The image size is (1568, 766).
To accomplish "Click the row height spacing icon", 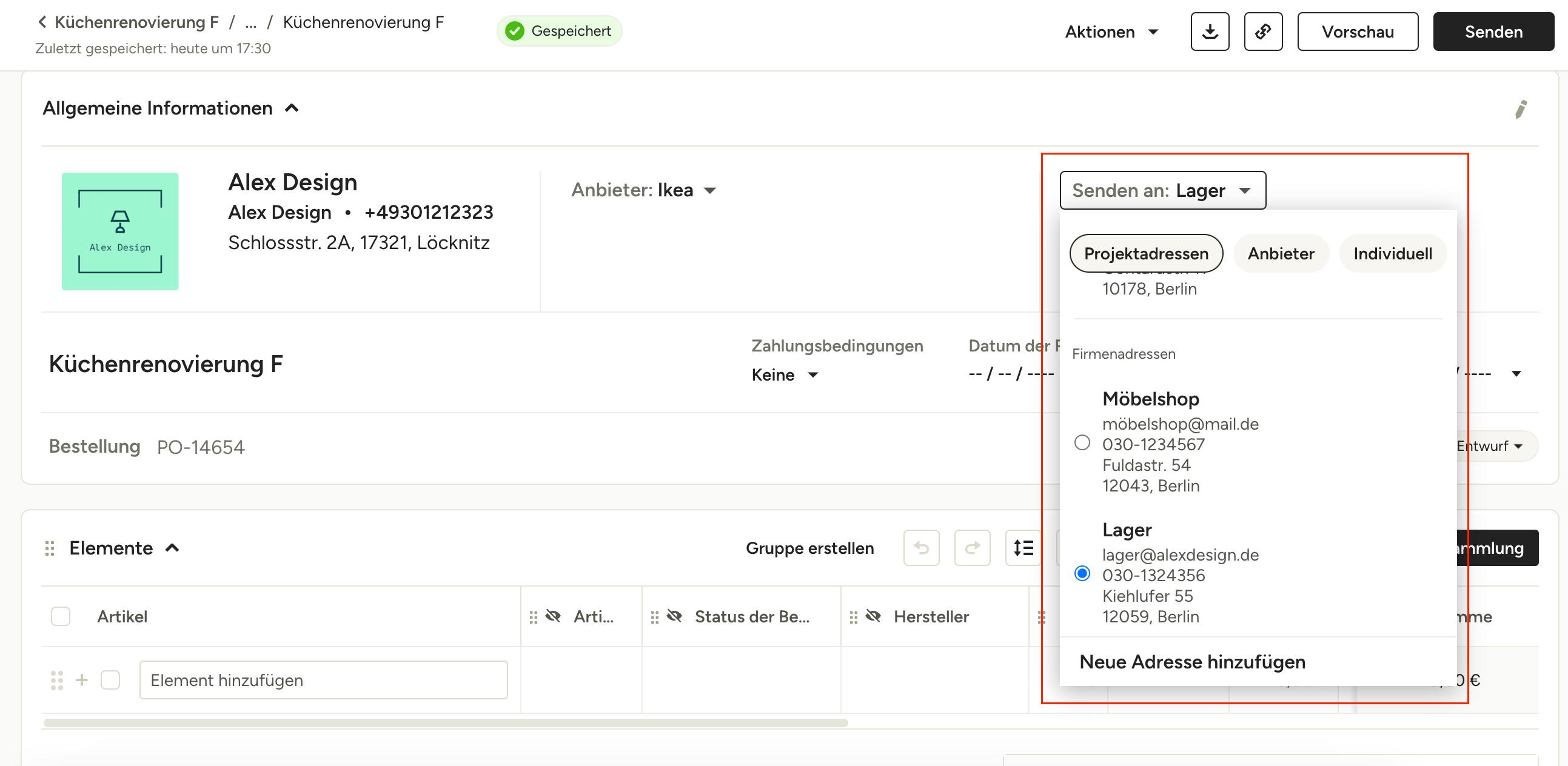I will (1024, 548).
